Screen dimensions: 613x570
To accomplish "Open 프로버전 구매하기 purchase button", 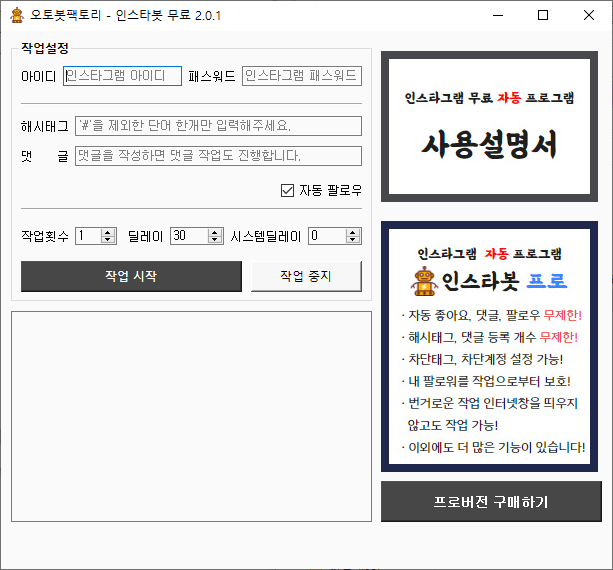I will point(491,501).
